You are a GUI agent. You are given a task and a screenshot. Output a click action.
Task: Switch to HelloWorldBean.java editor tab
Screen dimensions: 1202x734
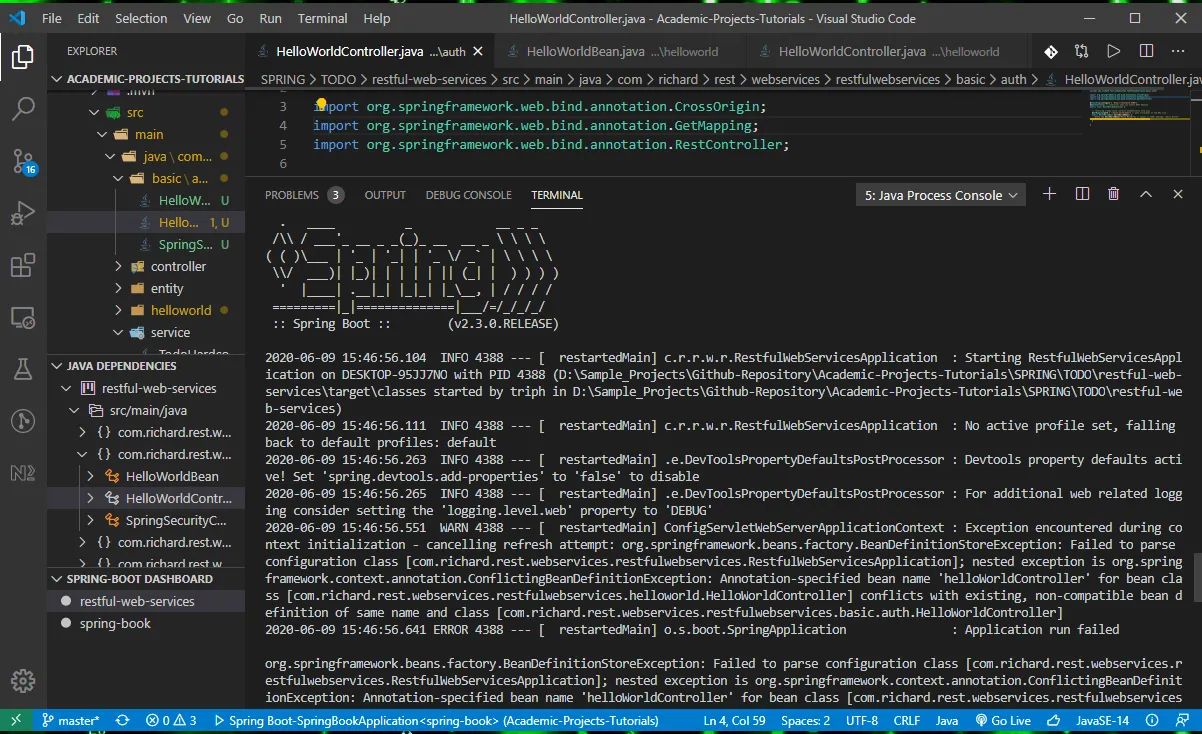[x=622, y=51]
